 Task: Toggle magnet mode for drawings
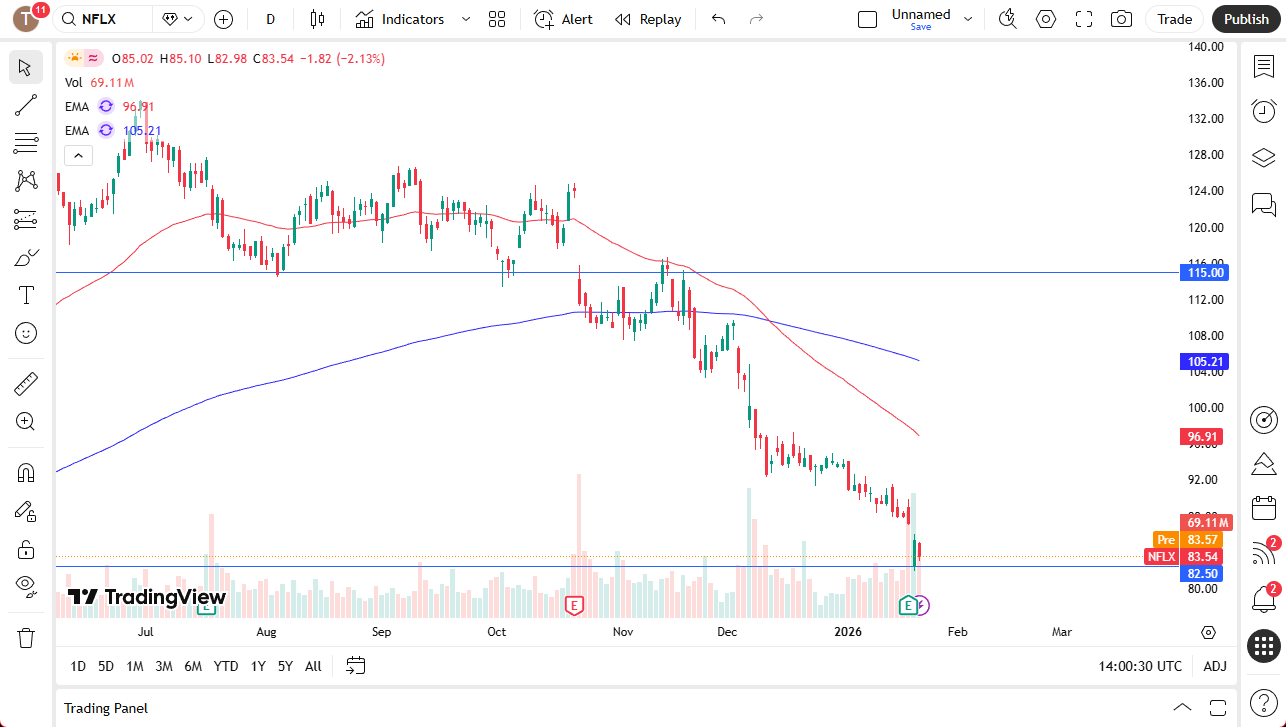tap(26, 473)
